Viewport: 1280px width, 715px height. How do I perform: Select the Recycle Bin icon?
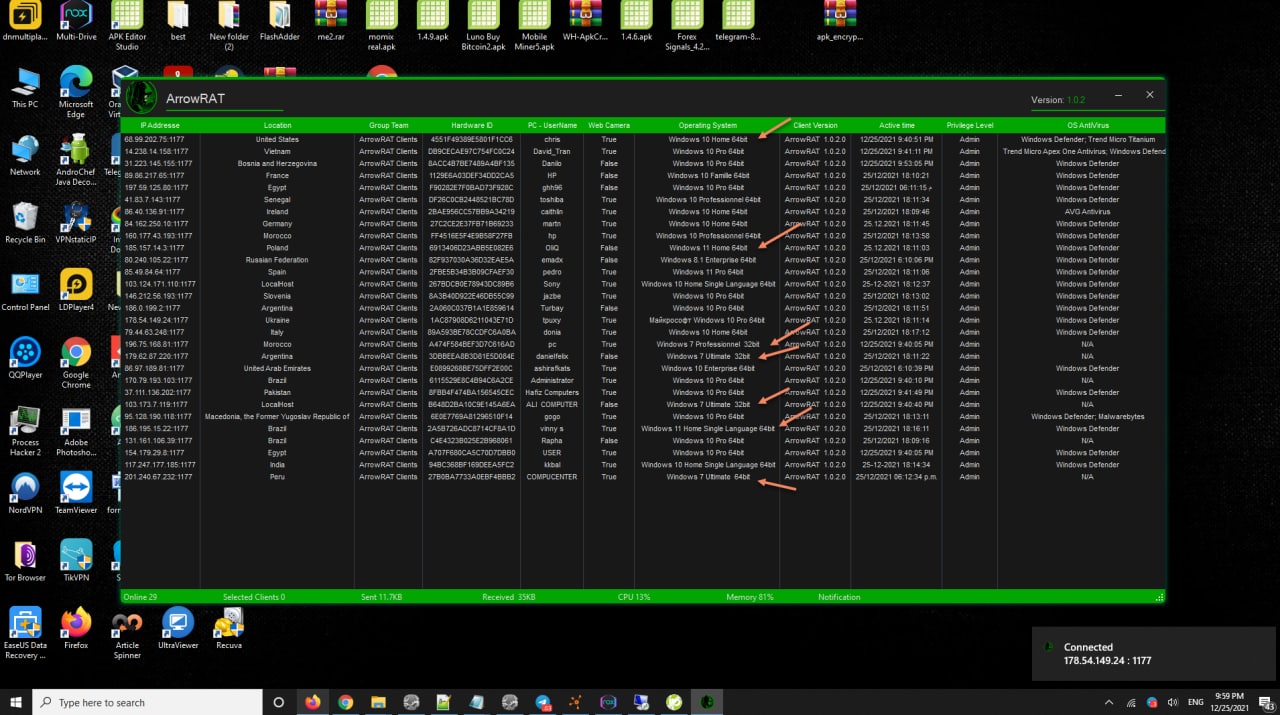tap(25, 224)
